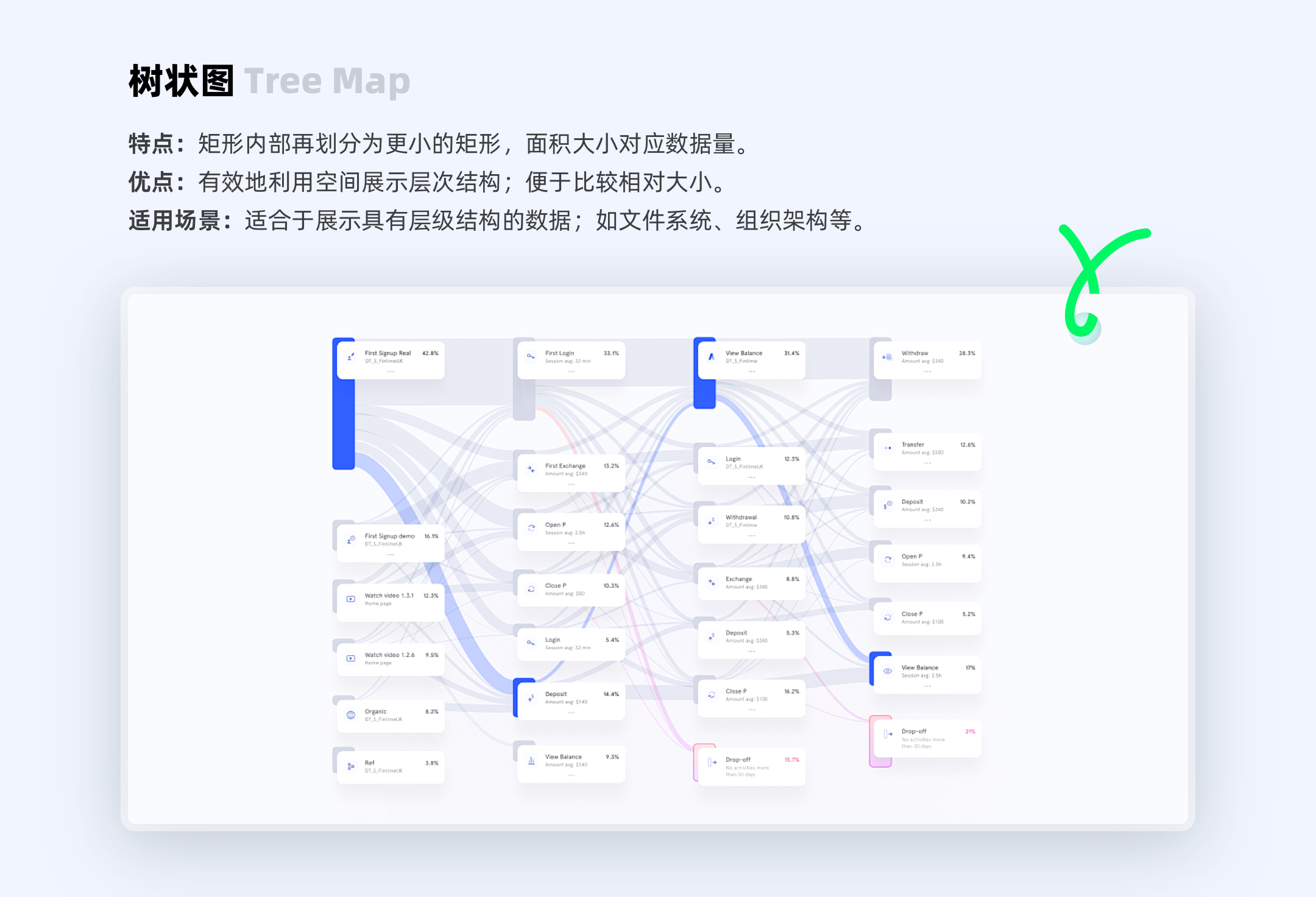Click the First Signup demo user icon
The height and width of the screenshot is (897, 1316).
351,540
